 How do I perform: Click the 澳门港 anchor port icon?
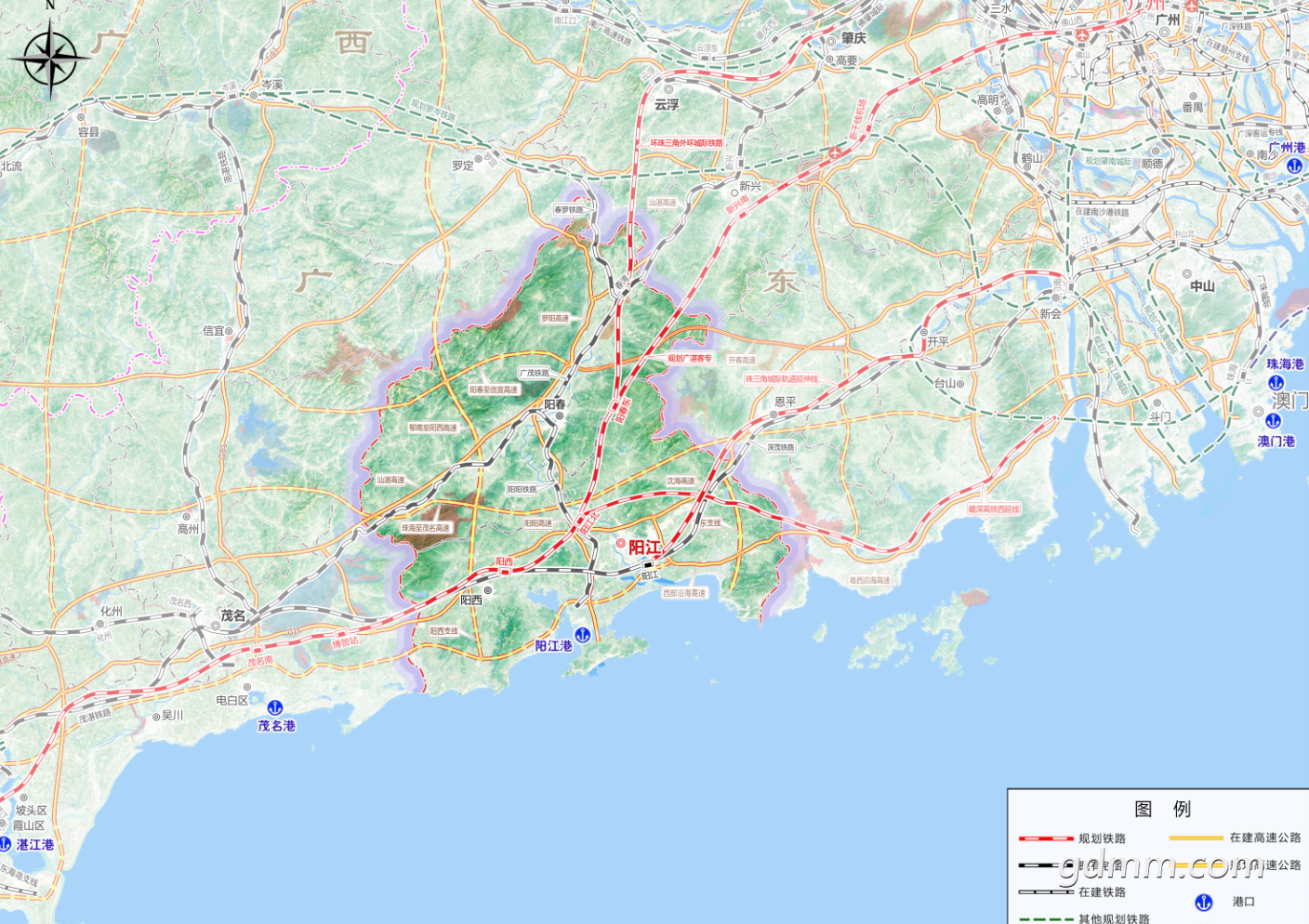(1274, 421)
